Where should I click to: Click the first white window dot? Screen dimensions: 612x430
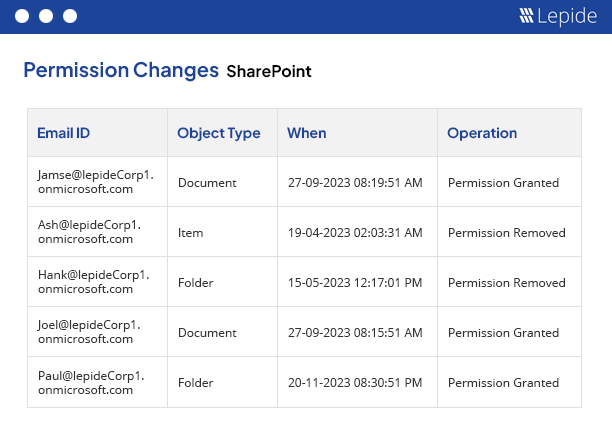tap(21, 16)
